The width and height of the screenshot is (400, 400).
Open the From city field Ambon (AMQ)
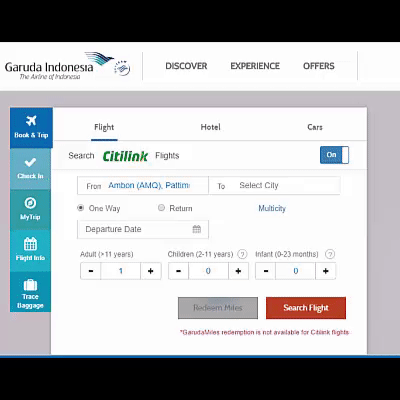143,186
